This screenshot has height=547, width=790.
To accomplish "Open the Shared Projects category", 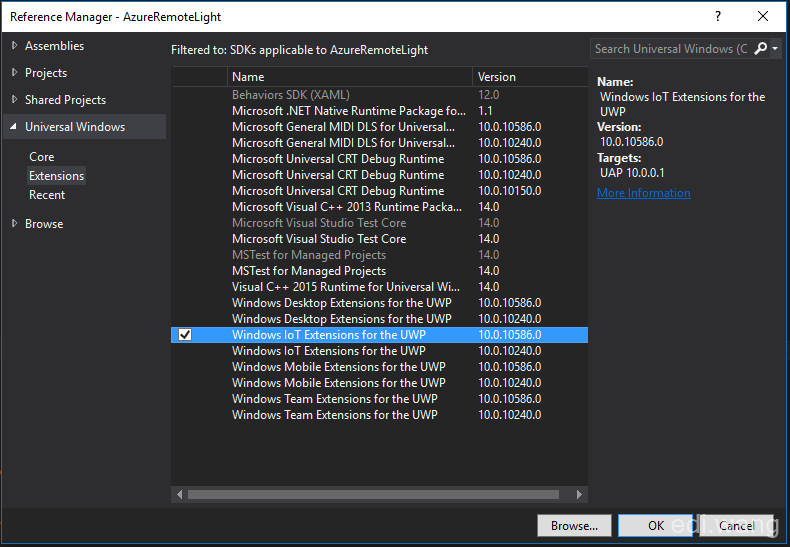I will pyautogui.click(x=65, y=100).
